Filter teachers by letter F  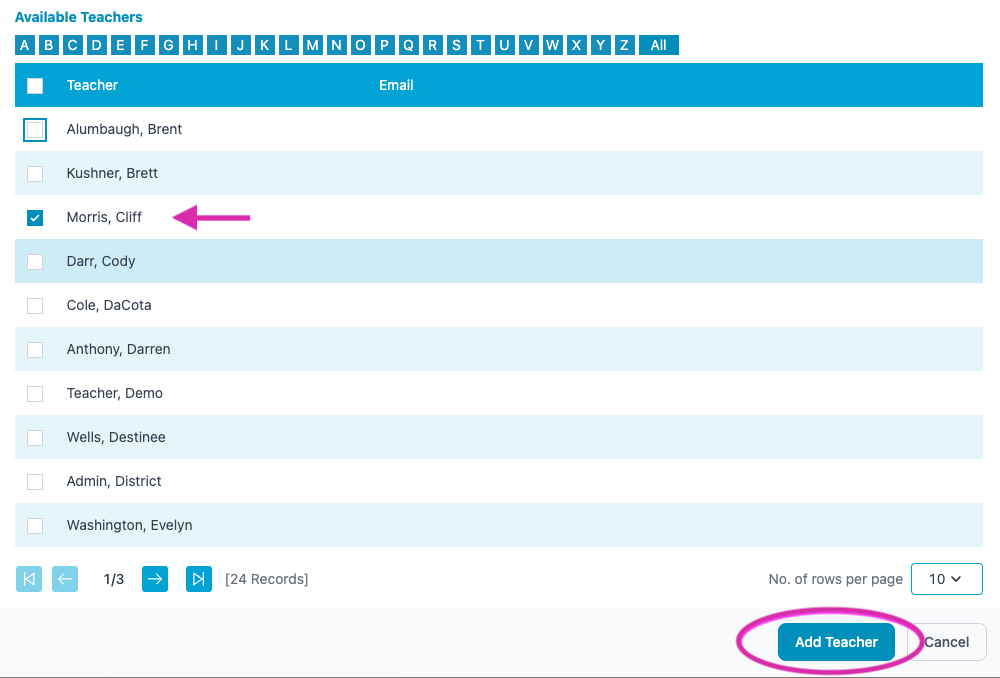145,45
